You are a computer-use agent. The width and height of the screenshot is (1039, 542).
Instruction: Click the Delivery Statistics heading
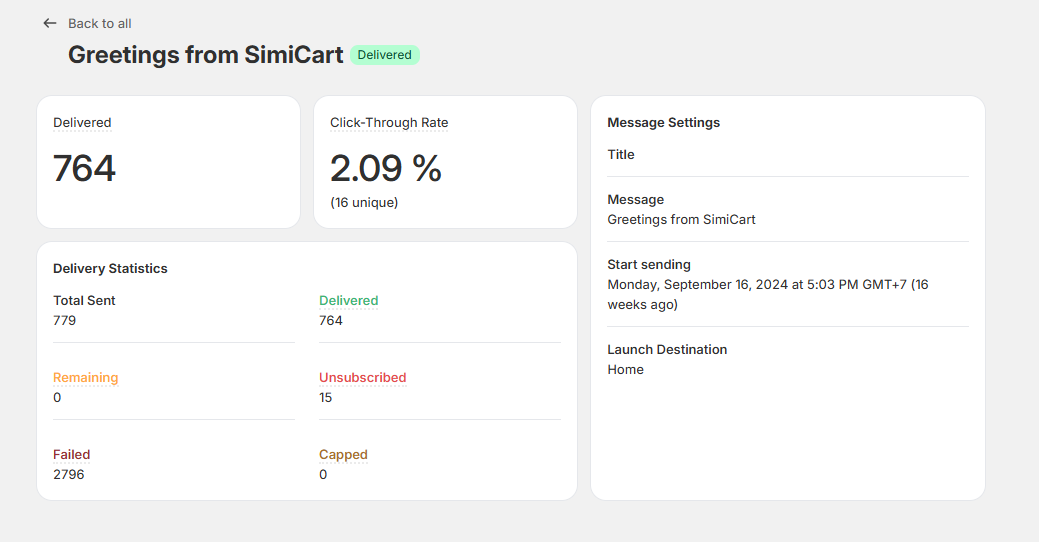110,269
